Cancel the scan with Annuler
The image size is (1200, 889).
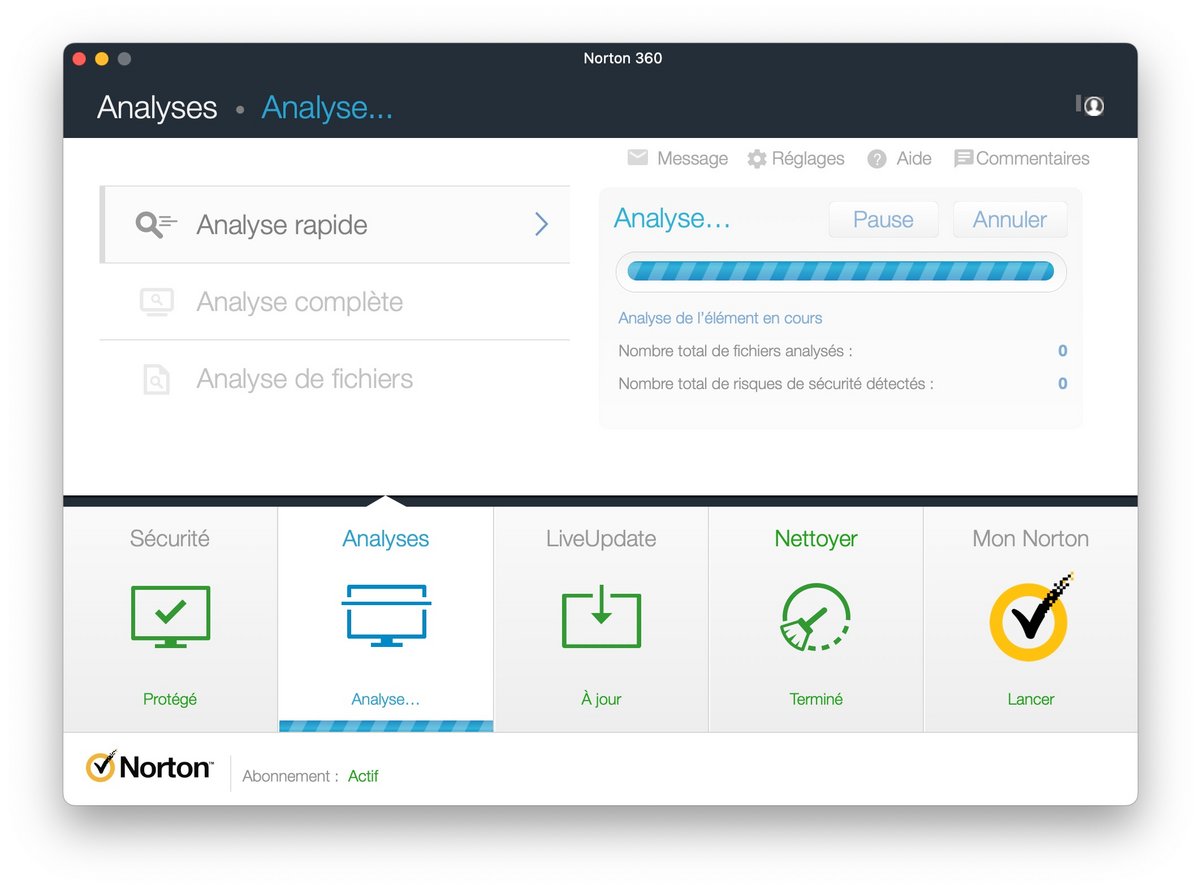(1010, 220)
